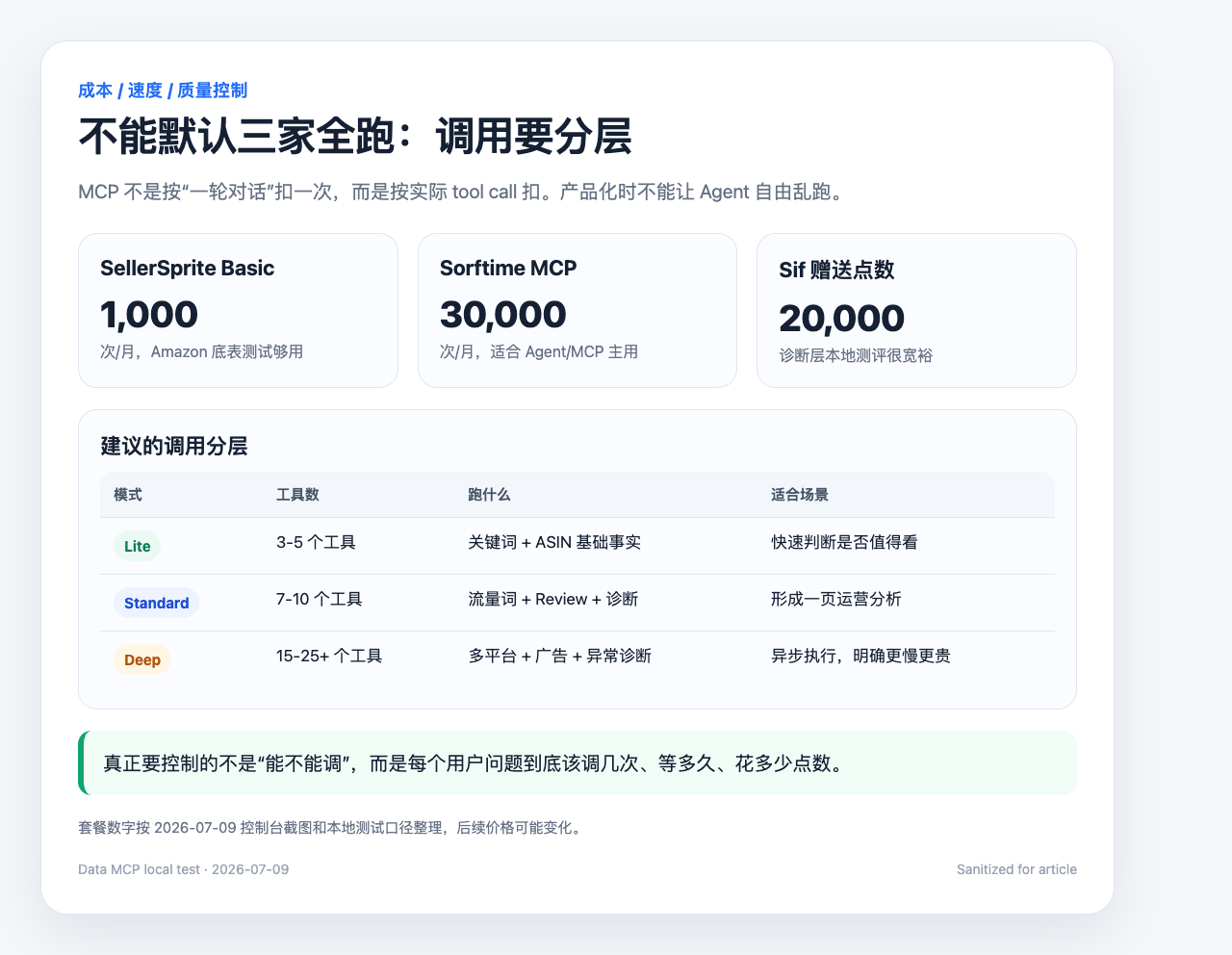Click the 建议的调用分层 section title

click(x=174, y=447)
